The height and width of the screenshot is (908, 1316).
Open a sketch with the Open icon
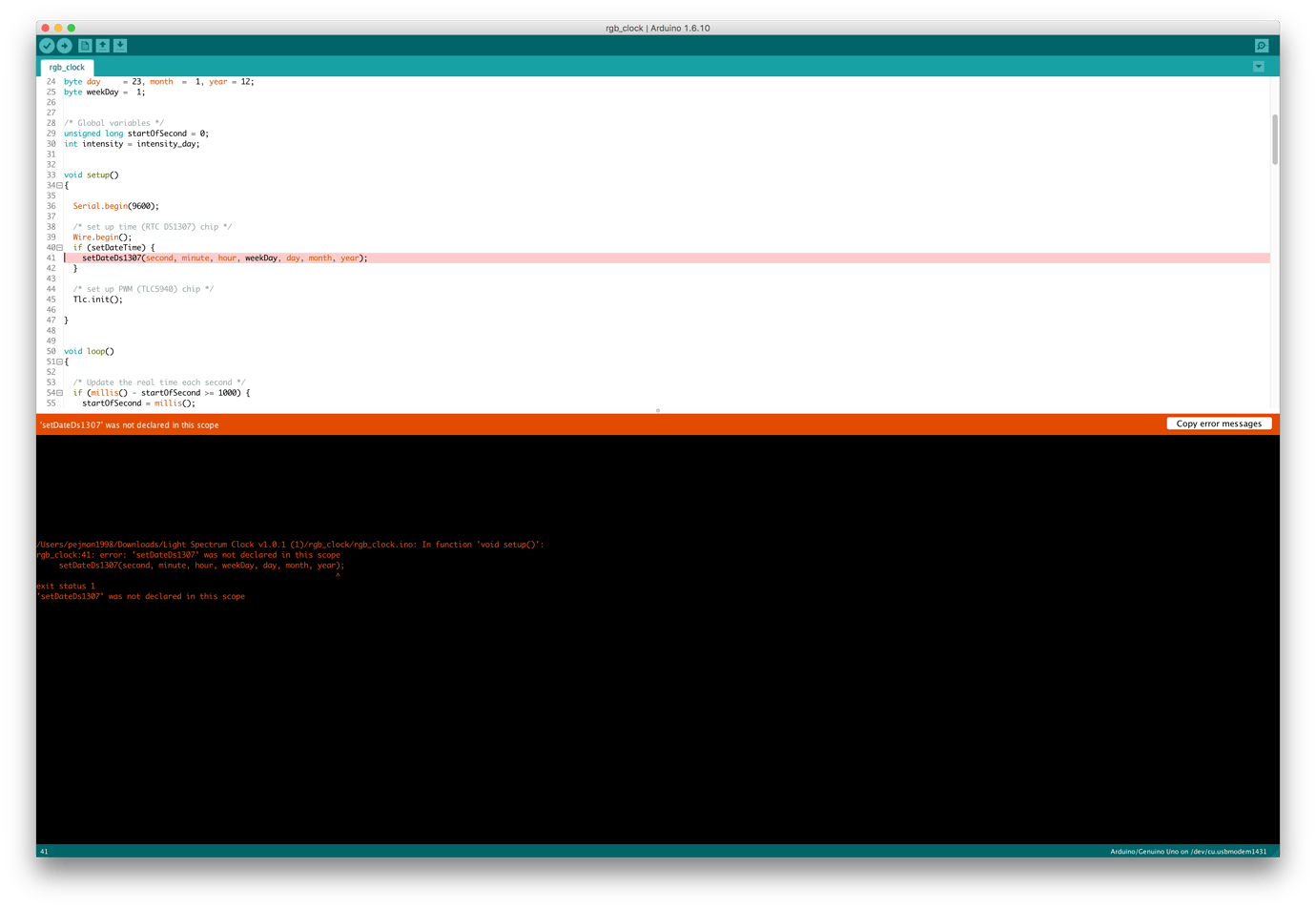pyautogui.click(x=102, y=45)
